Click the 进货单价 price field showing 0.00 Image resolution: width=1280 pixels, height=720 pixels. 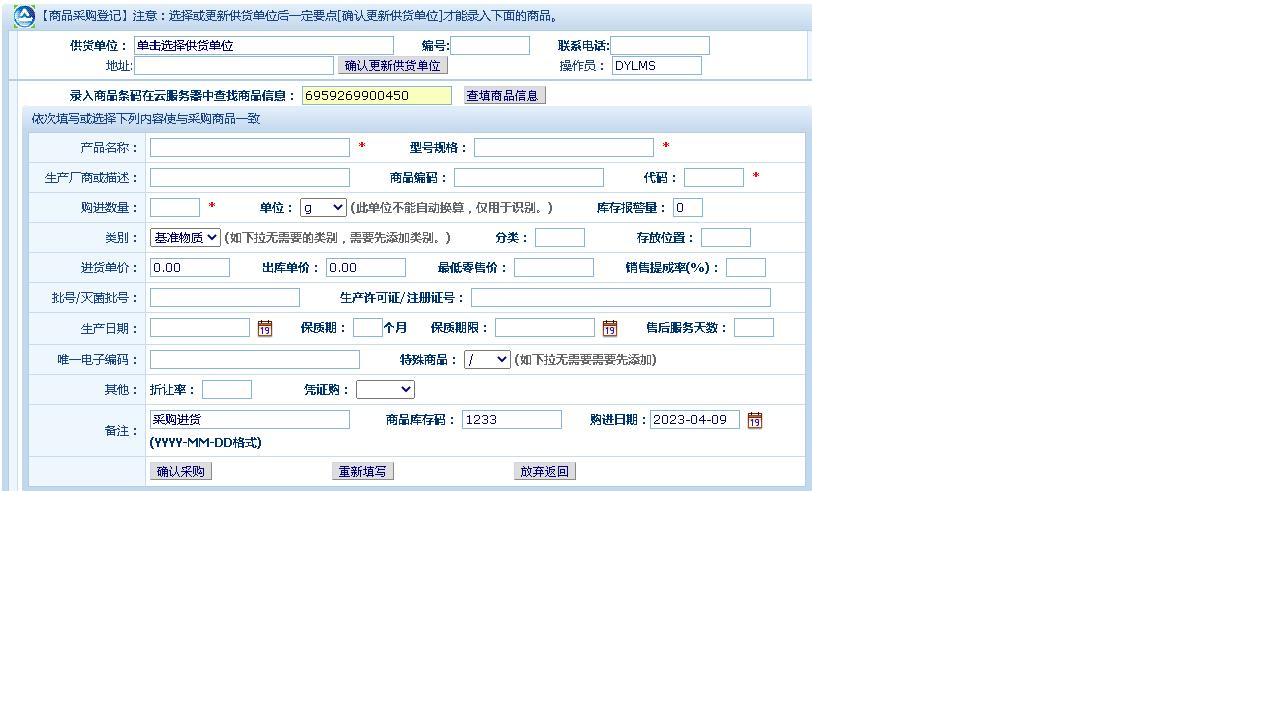(x=190, y=267)
